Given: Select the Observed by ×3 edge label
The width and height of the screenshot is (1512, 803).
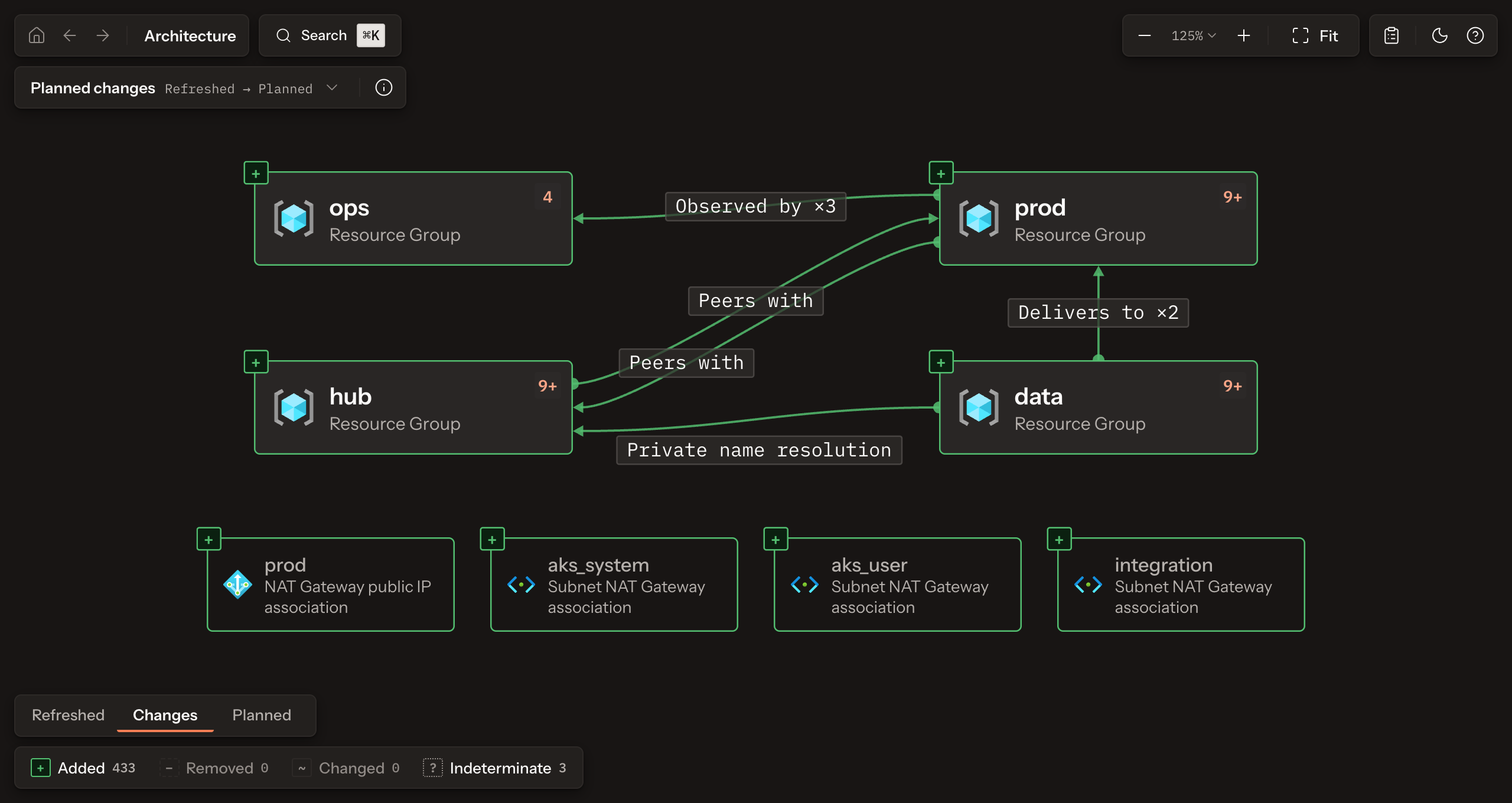Looking at the screenshot, I should 755,207.
